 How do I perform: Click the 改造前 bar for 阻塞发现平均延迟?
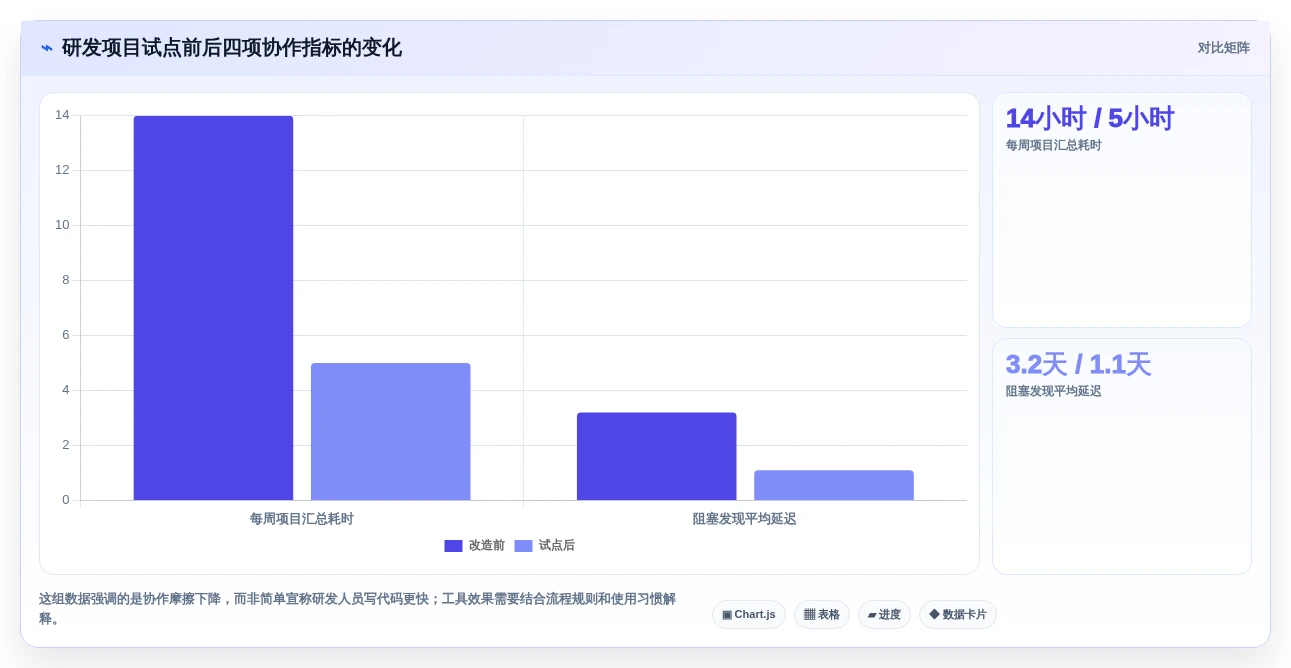[x=656, y=456]
